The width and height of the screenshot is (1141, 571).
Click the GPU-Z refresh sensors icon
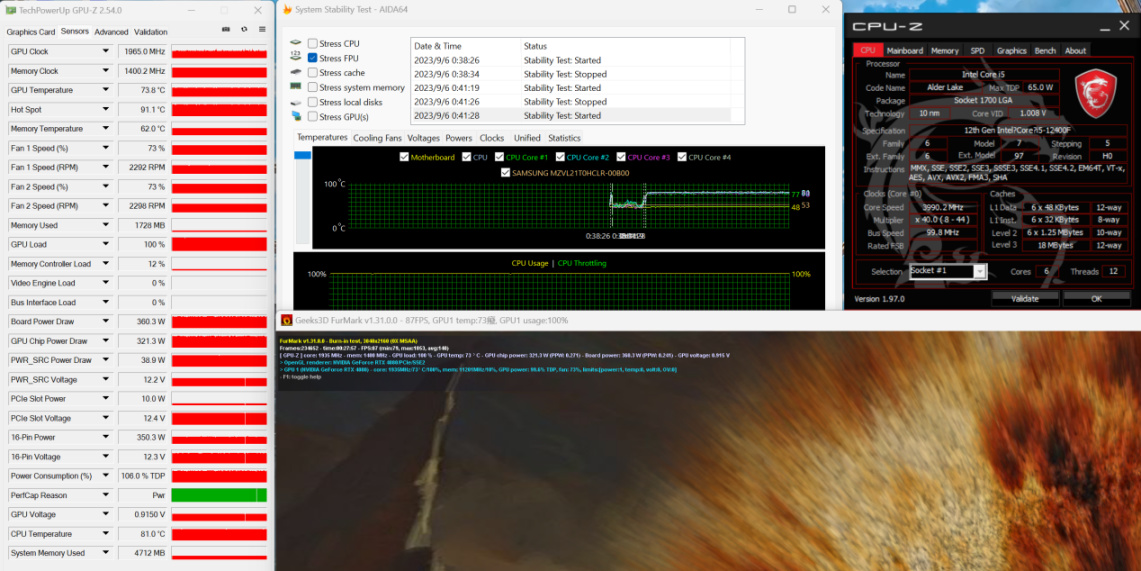point(244,30)
